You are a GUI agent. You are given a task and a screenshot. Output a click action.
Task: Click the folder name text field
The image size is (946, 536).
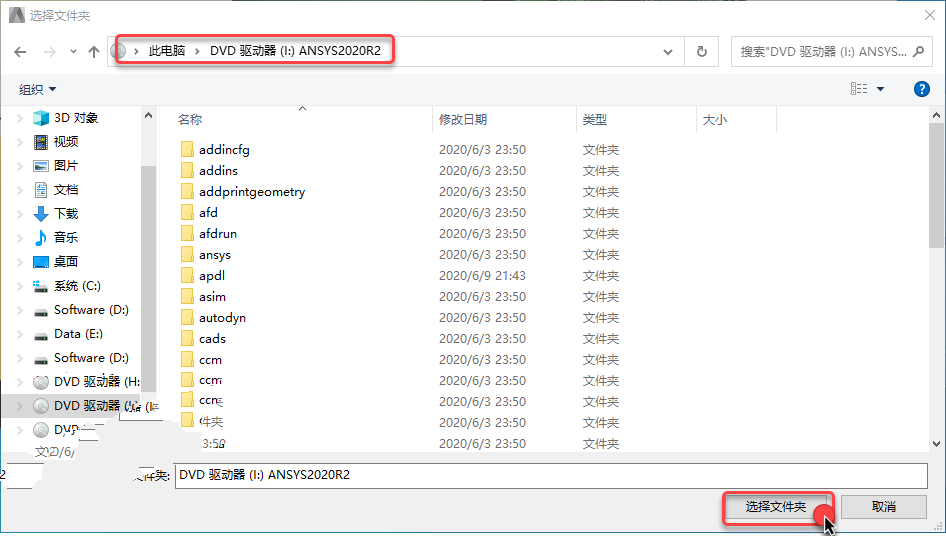pos(551,476)
